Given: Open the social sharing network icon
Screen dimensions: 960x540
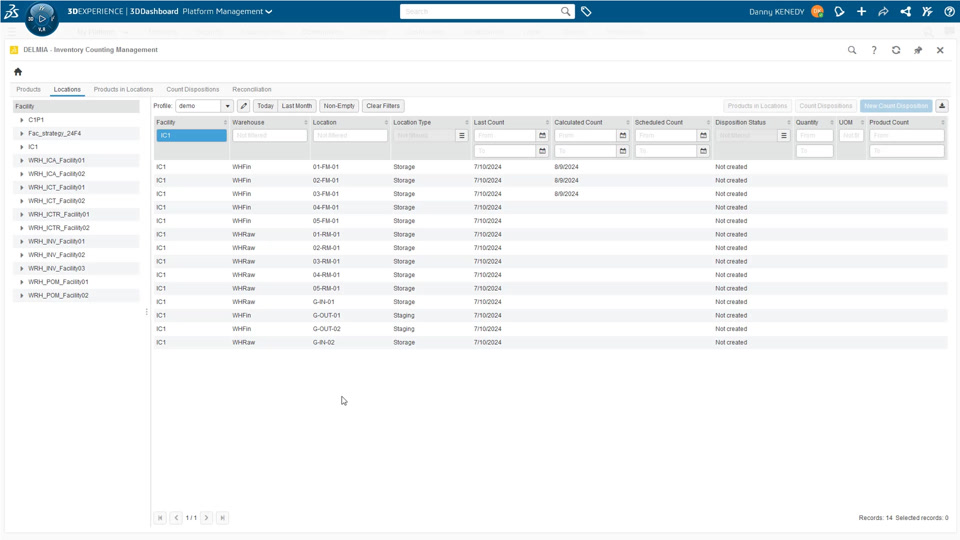Looking at the screenshot, I should pos(906,11).
